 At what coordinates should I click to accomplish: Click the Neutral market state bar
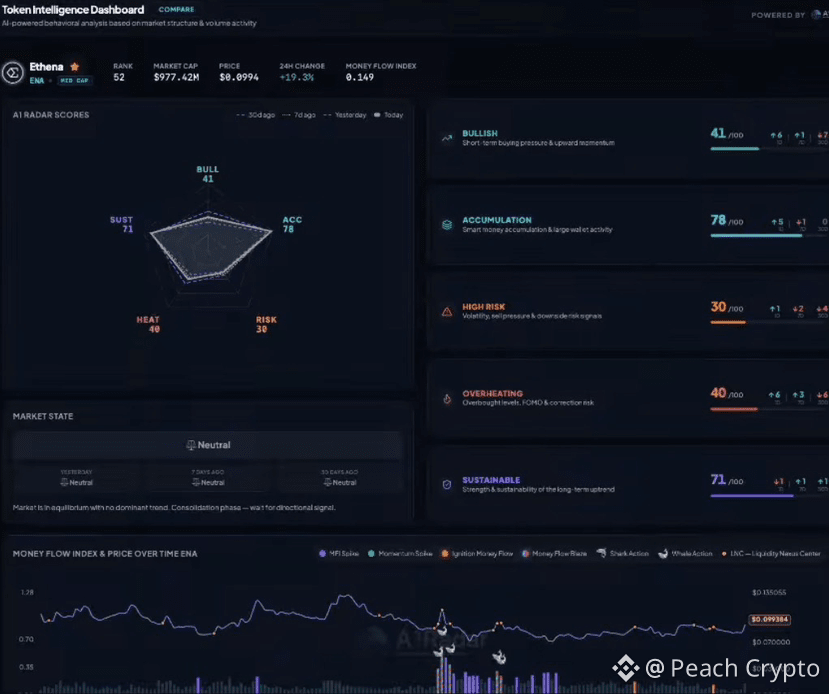[x=208, y=445]
